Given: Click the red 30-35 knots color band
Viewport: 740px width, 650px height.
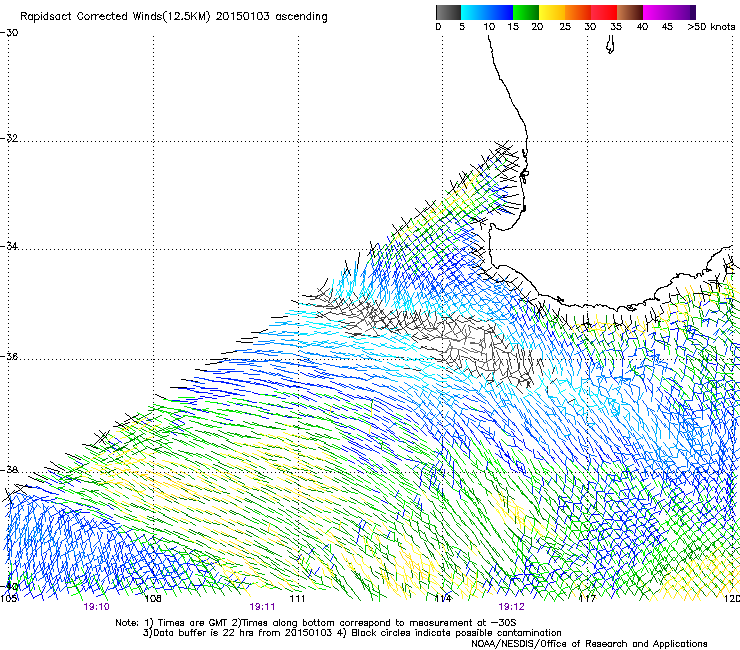Looking at the screenshot, I should coord(604,12).
